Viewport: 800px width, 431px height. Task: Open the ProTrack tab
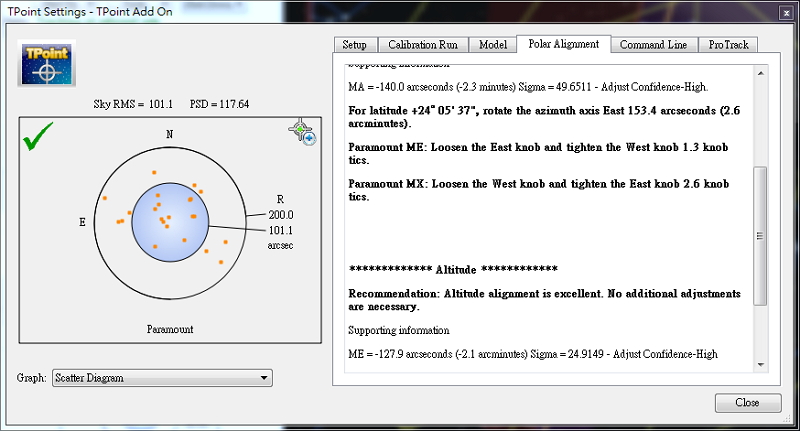[x=728, y=45]
